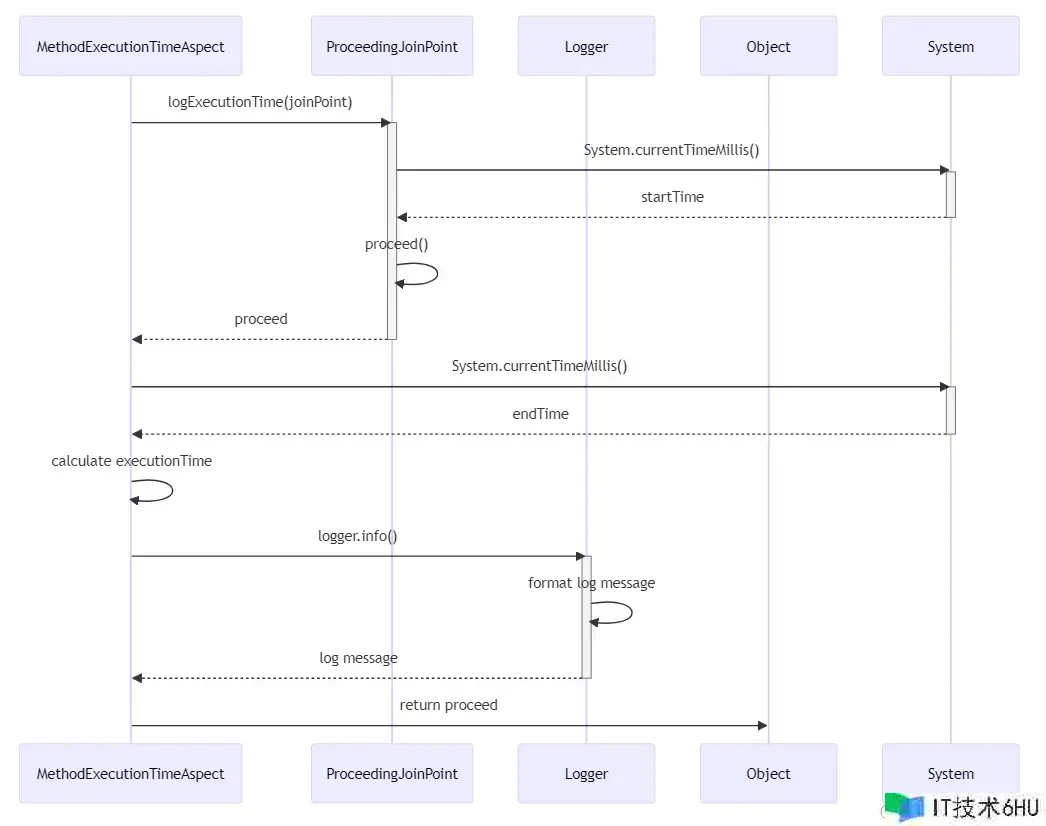Click the top Logger participant box
Screen dimensions: 1046x826
pyautogui.click(x=586, y=46)
